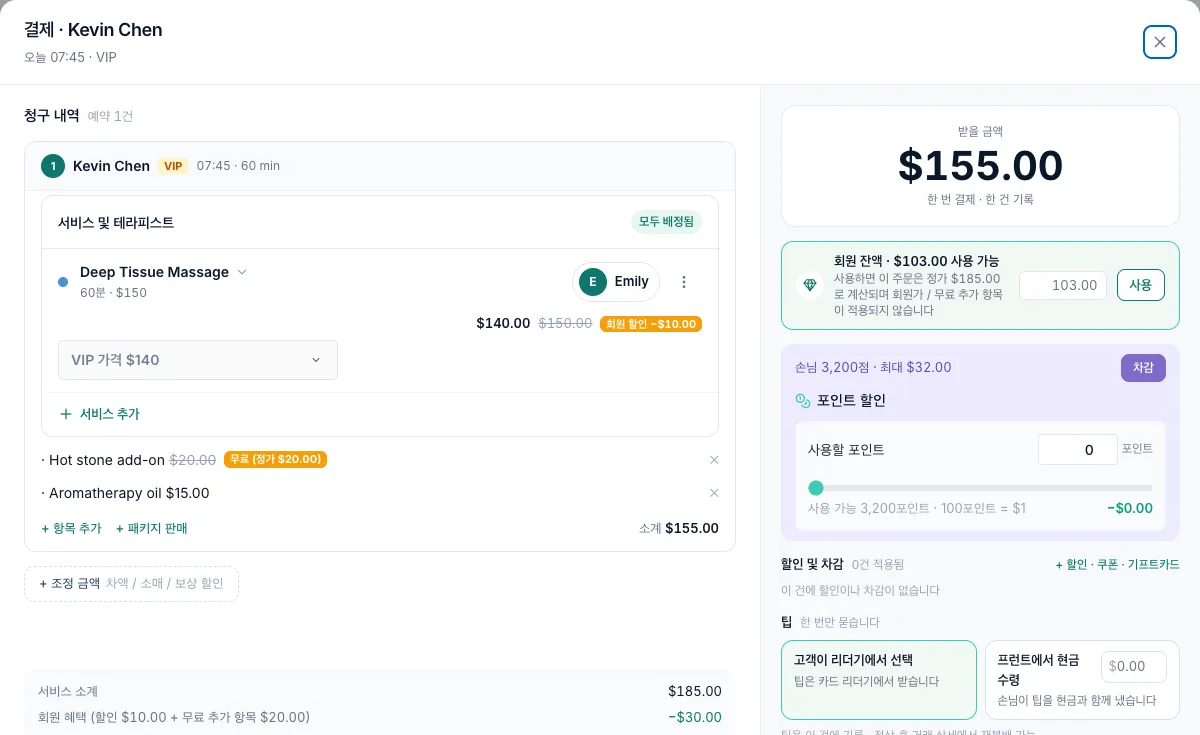1200x735 pixels.
Task: Select therapist Emily chip
Action: tap(616, 282)
